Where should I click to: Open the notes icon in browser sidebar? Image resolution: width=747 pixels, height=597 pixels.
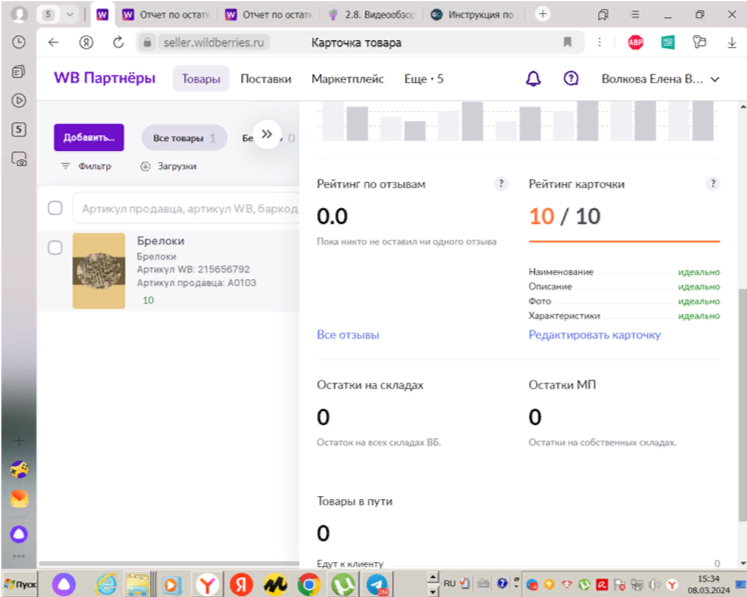(19, 71)
